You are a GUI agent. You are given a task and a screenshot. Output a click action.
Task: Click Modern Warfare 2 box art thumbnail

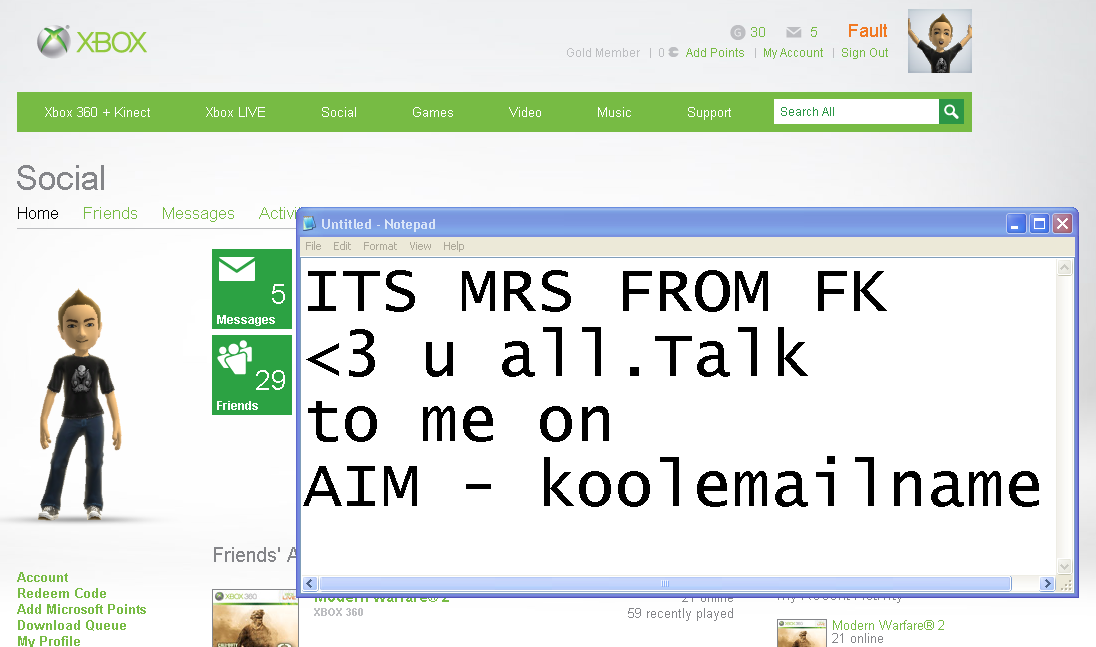pos(254,618)
